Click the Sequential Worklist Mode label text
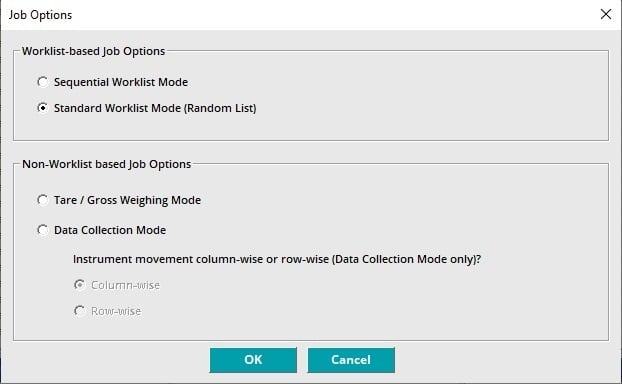The image size is (622, 384). point(121,82)
